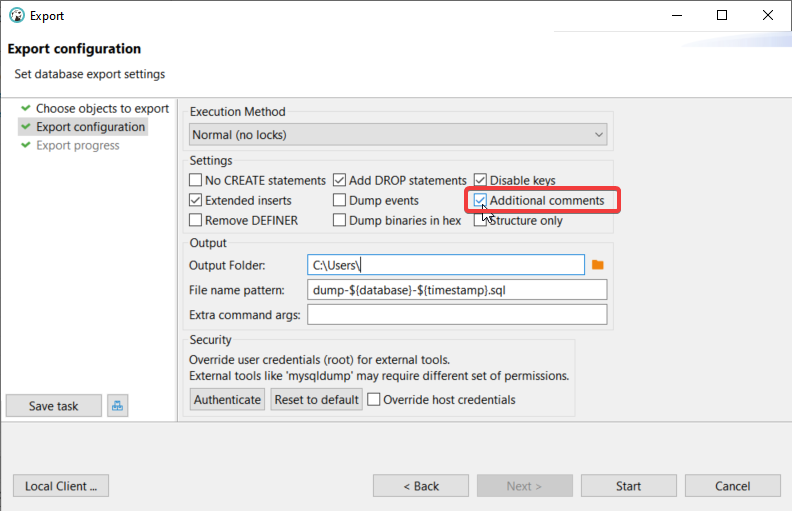Minimize the Export window
This screenshot has width=792, height=511.
(677, 15)
